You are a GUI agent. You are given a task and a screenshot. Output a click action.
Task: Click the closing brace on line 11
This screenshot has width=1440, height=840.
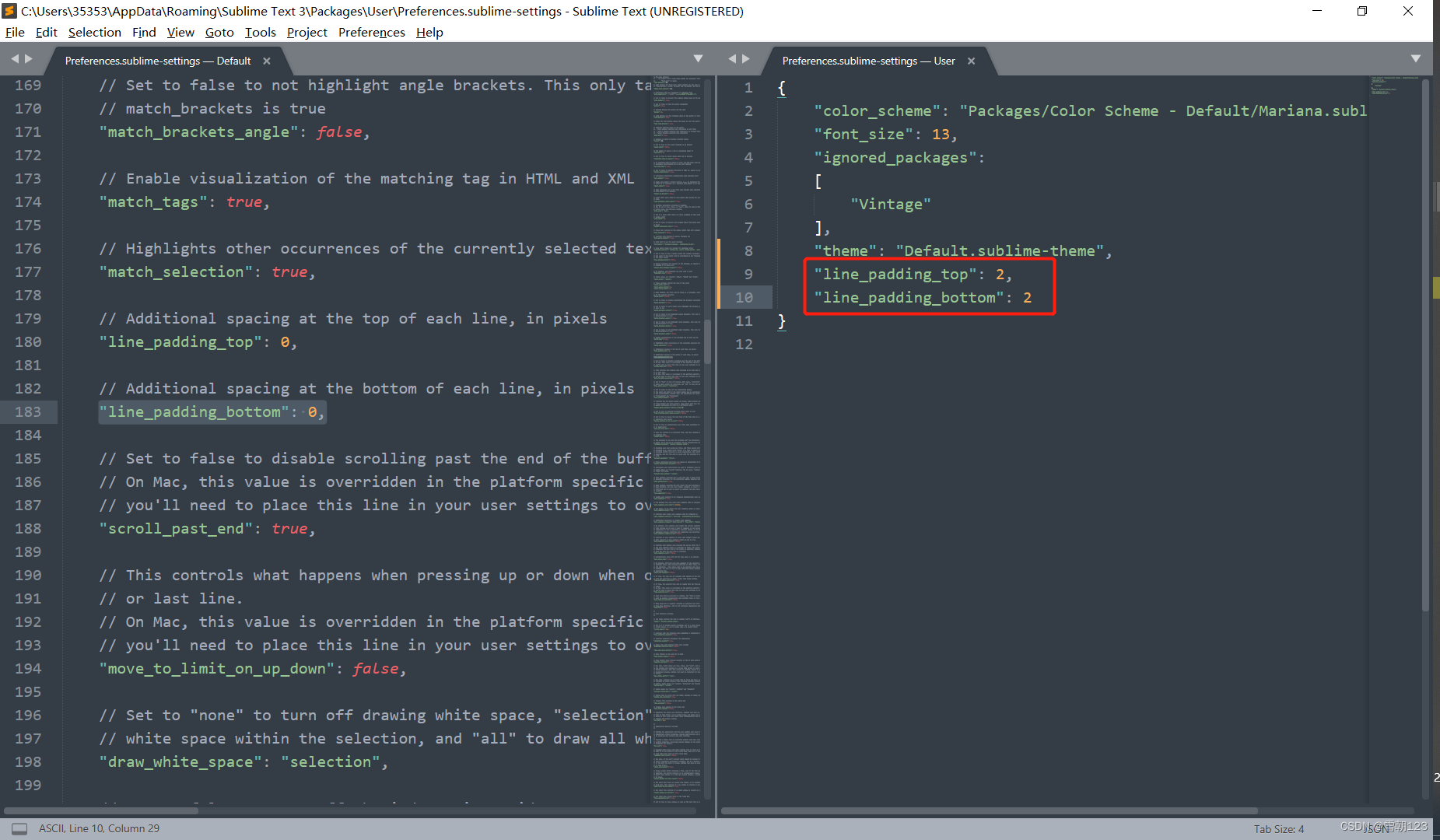point(782,321)
